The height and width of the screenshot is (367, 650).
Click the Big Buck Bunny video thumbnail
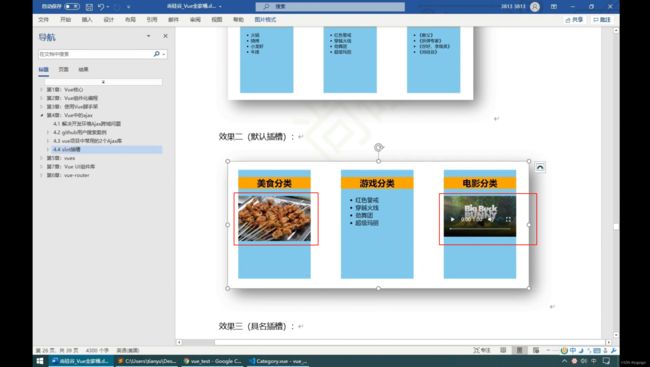point(480,216)
